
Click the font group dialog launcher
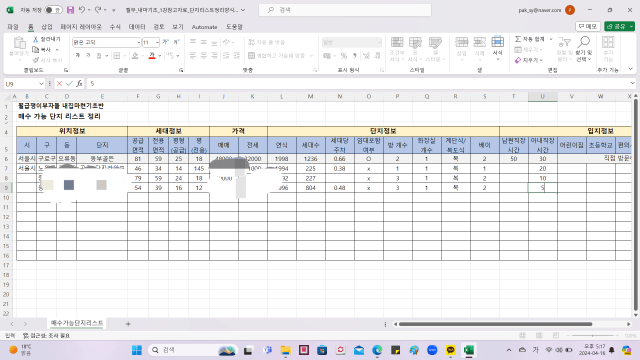tap(181, 71)
